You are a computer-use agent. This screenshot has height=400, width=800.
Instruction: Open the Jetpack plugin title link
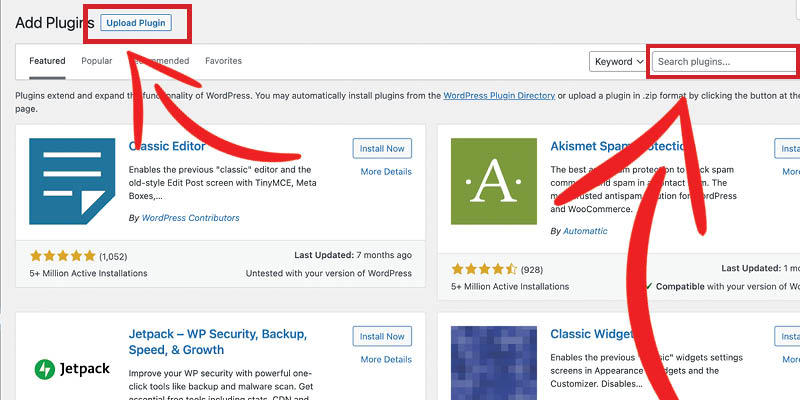218,342
